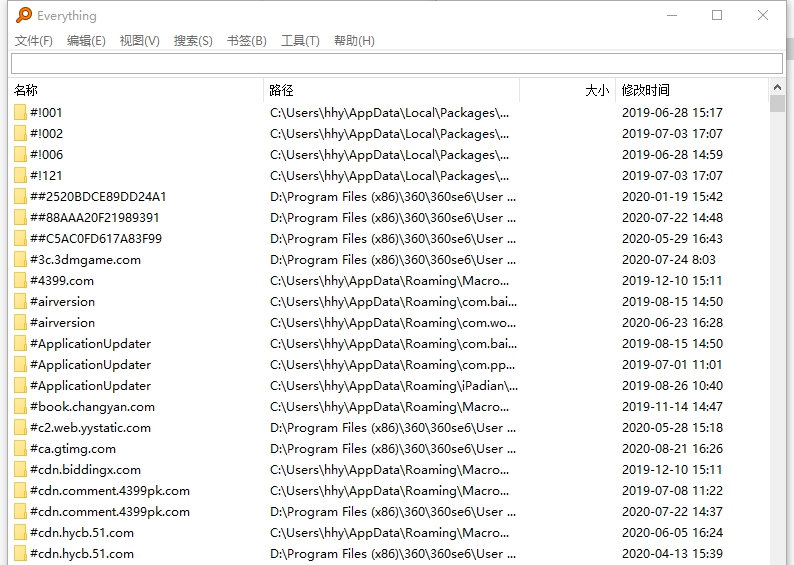Select folder icon of #book.changyan.com
Image resolution: width=794 pixels, height=565 pixels.
[20, 407]
